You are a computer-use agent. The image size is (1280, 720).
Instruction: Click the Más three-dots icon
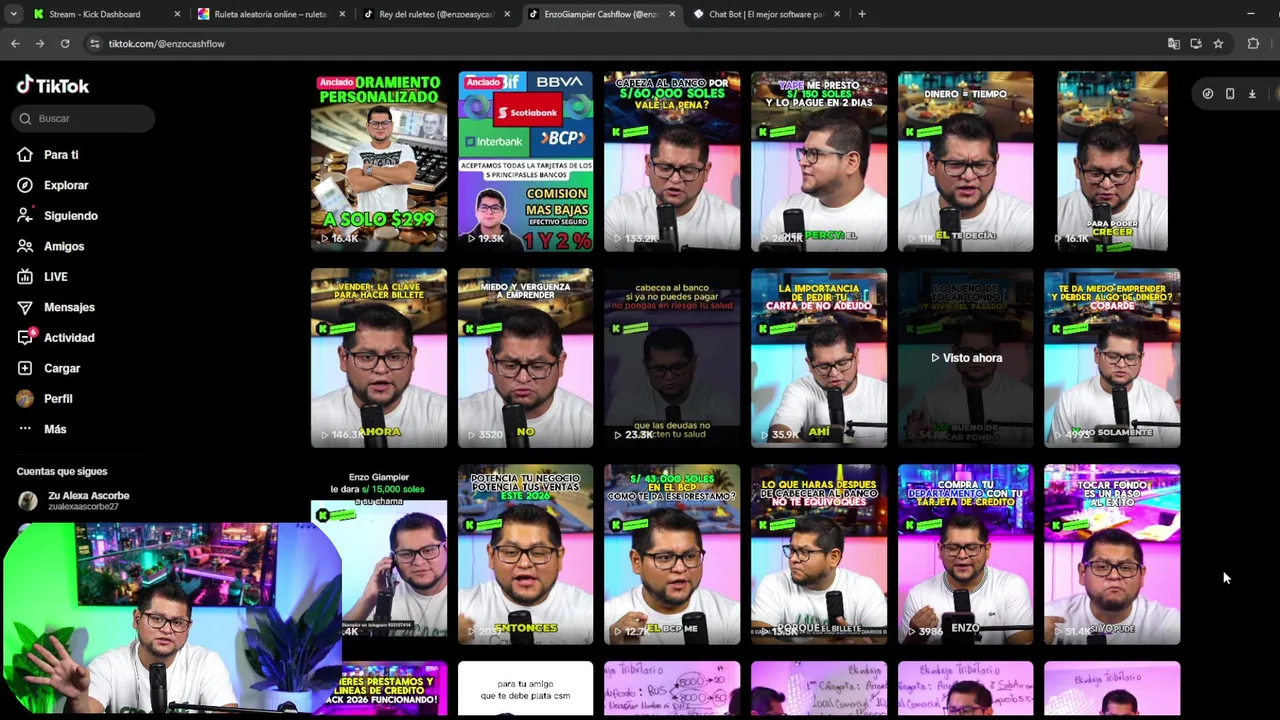[x=25, y=429]
